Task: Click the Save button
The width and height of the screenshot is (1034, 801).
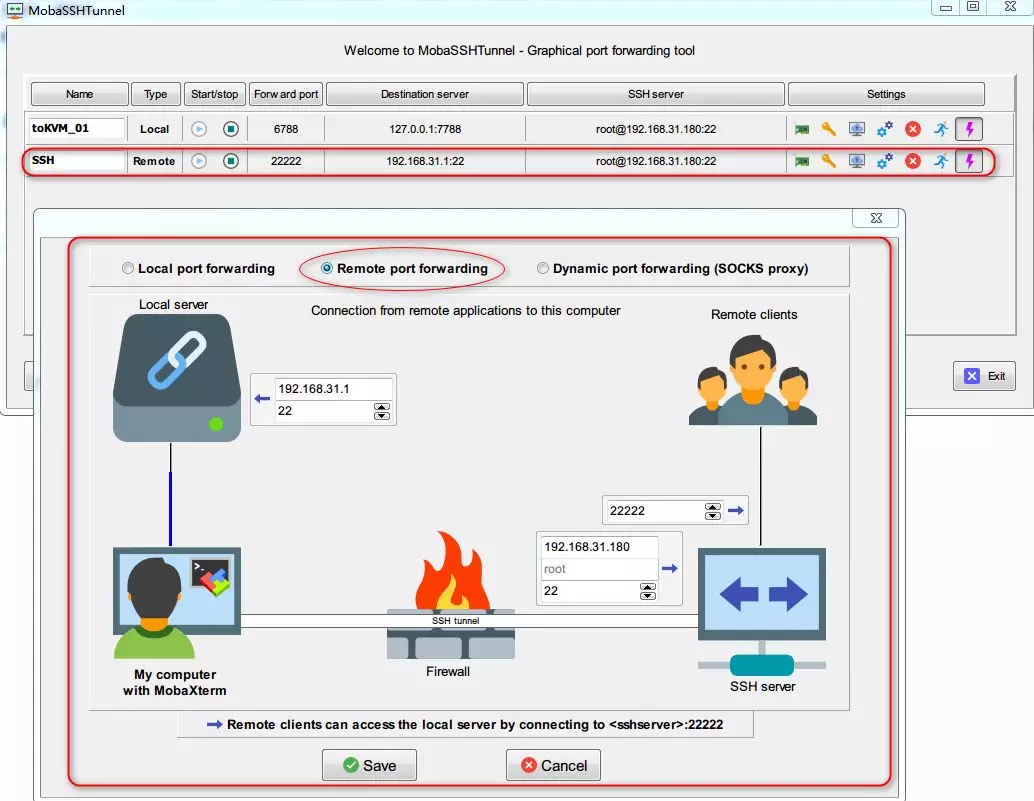Action: coord(369,765)
